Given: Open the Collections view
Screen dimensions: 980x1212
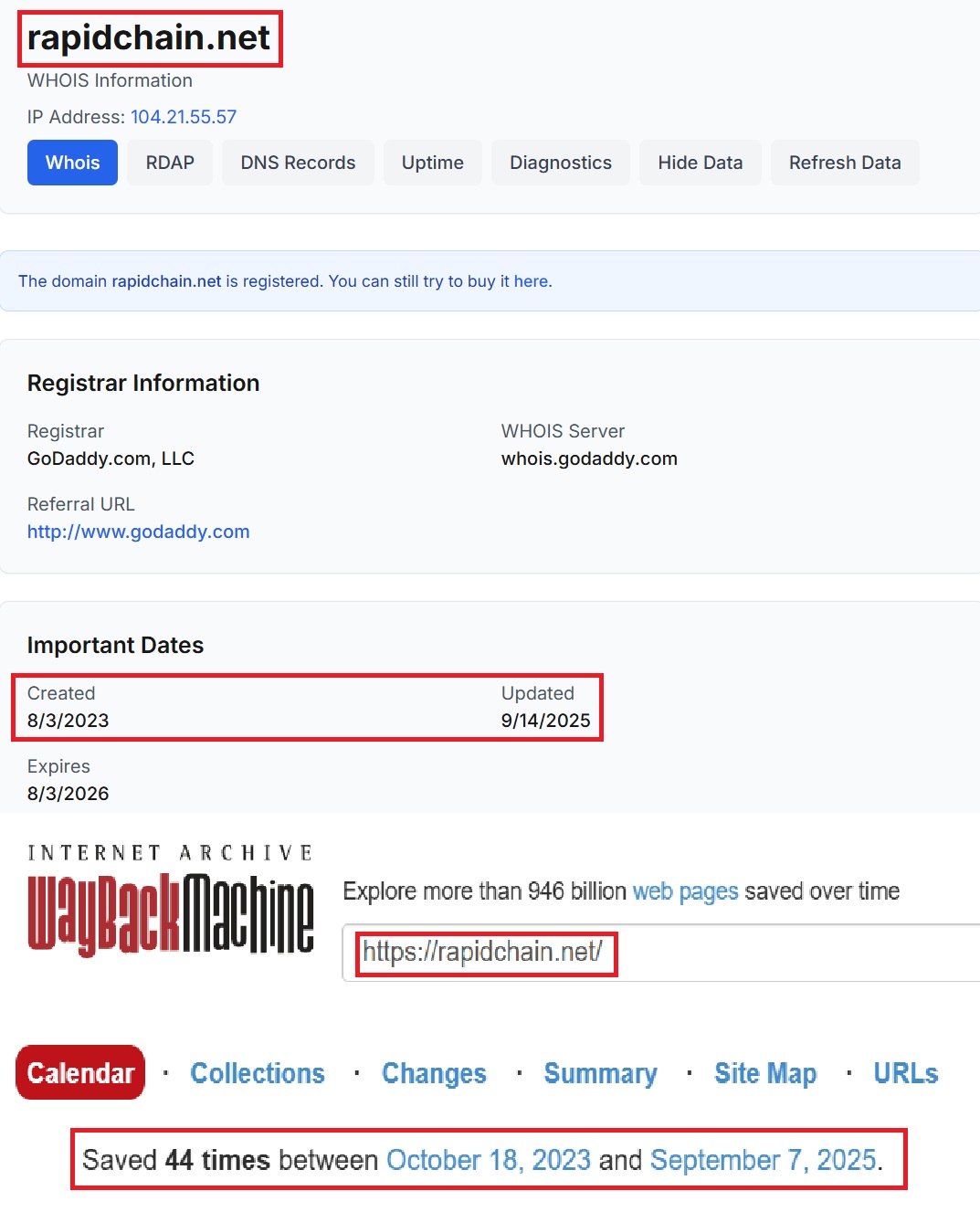Looking at the screenshot, I should [x=257, y=1073].
